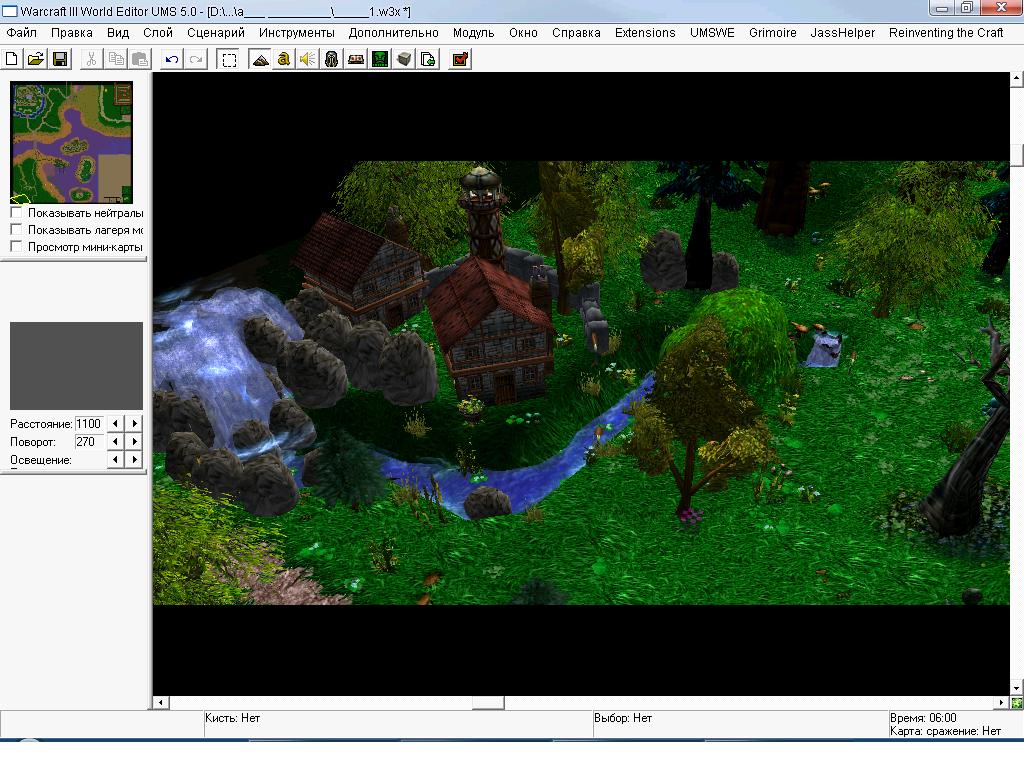Open the UMSWE menu
This screenshot has width=1024, height=768.
pyautogui.click(x=712, y=33)
